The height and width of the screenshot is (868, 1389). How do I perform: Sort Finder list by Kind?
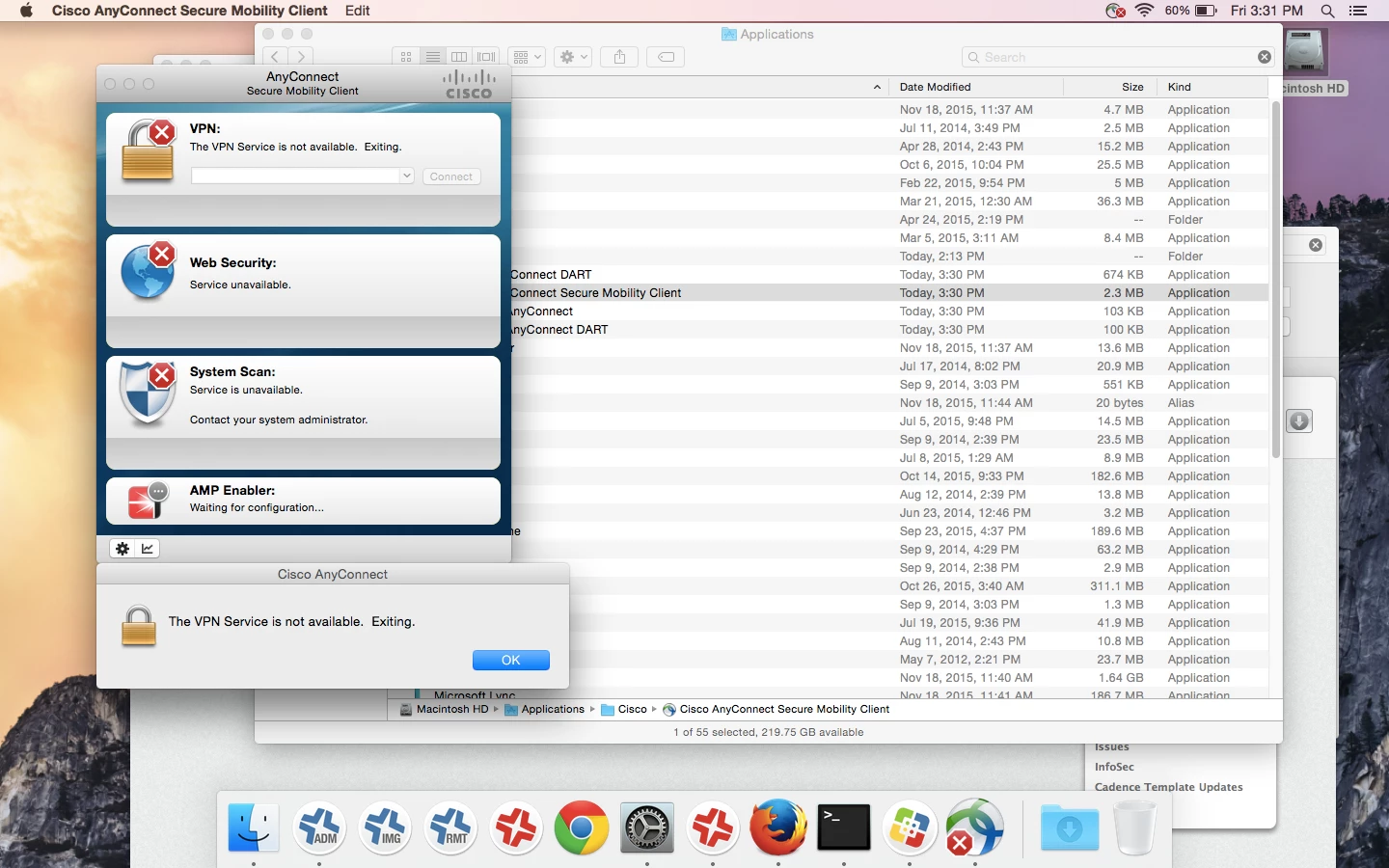click(1179, 87)
